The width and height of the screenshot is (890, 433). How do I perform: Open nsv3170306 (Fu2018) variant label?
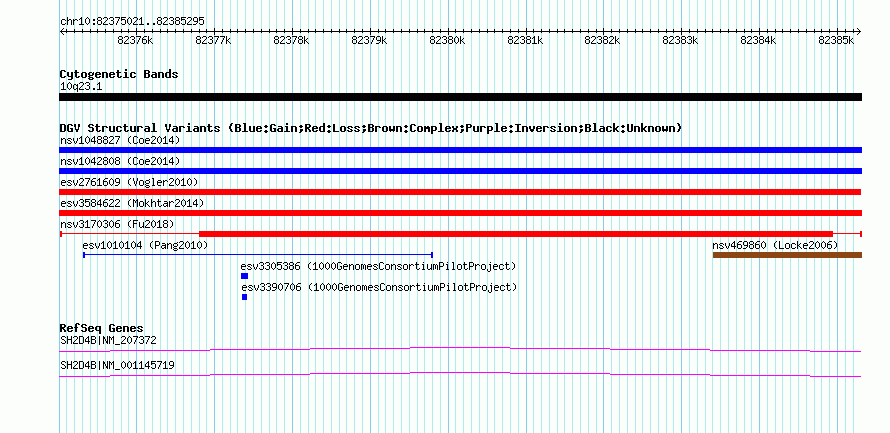[117, 224]
